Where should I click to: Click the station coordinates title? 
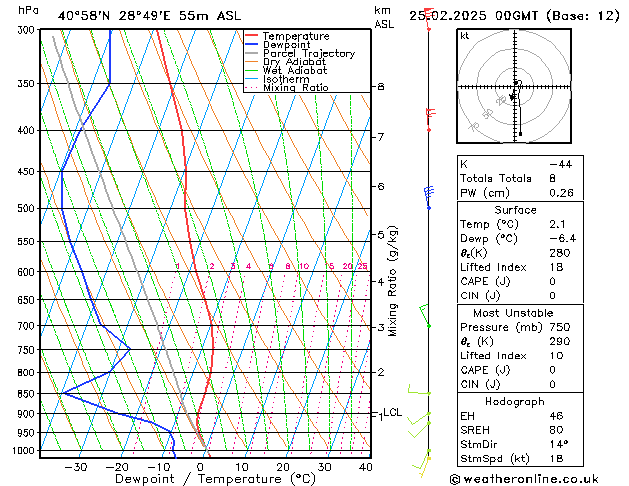point(148,16)
